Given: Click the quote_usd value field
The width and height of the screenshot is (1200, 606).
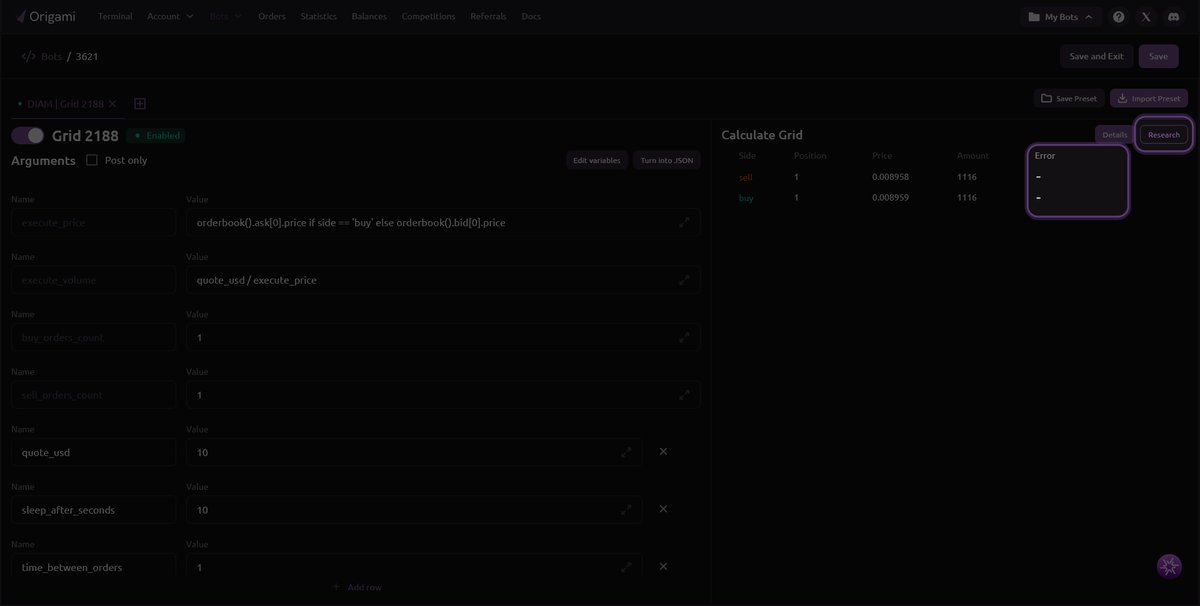Looking at the screenshot, I should tap(400, 452).
